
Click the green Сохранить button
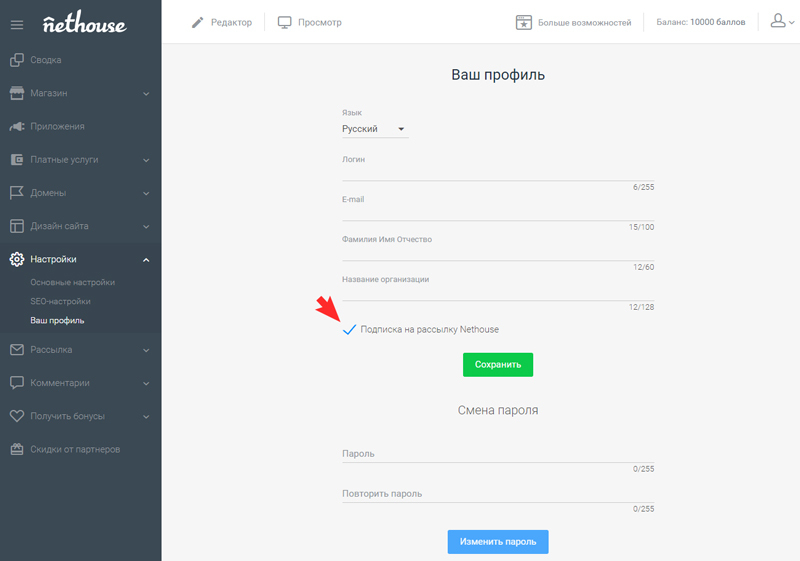(498, 365)
